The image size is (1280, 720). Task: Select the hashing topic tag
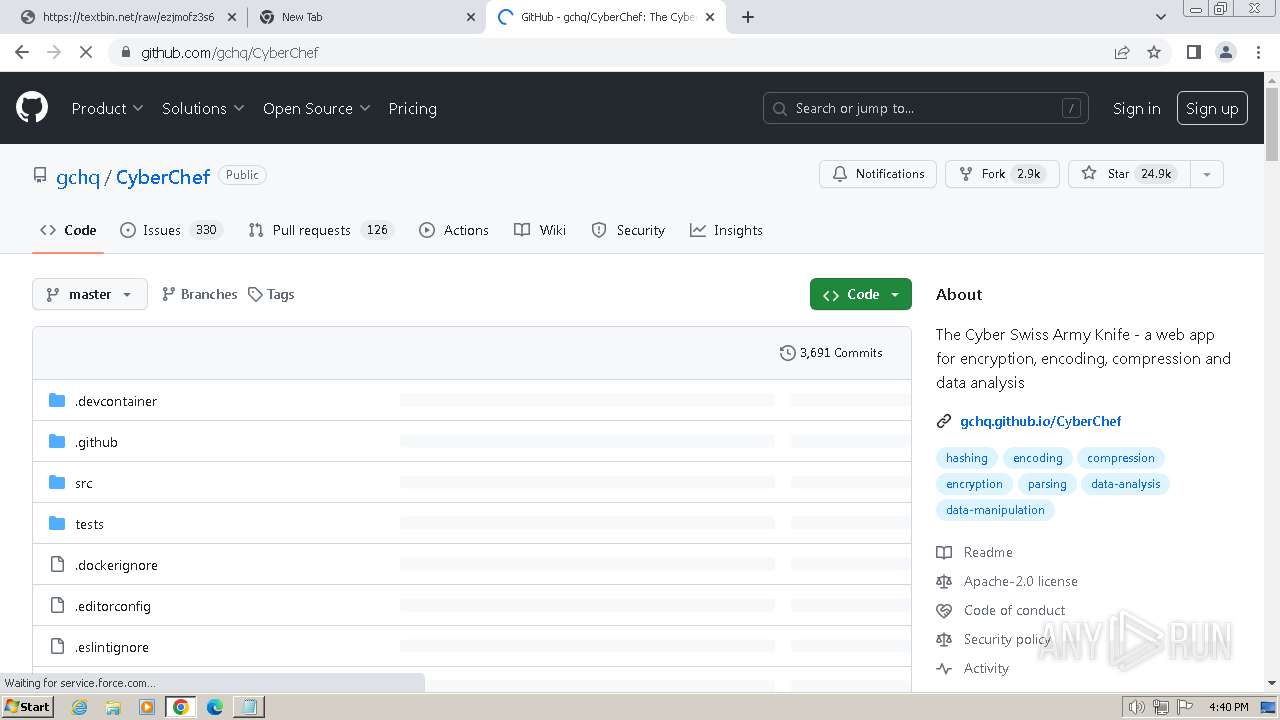coord(967,458)
